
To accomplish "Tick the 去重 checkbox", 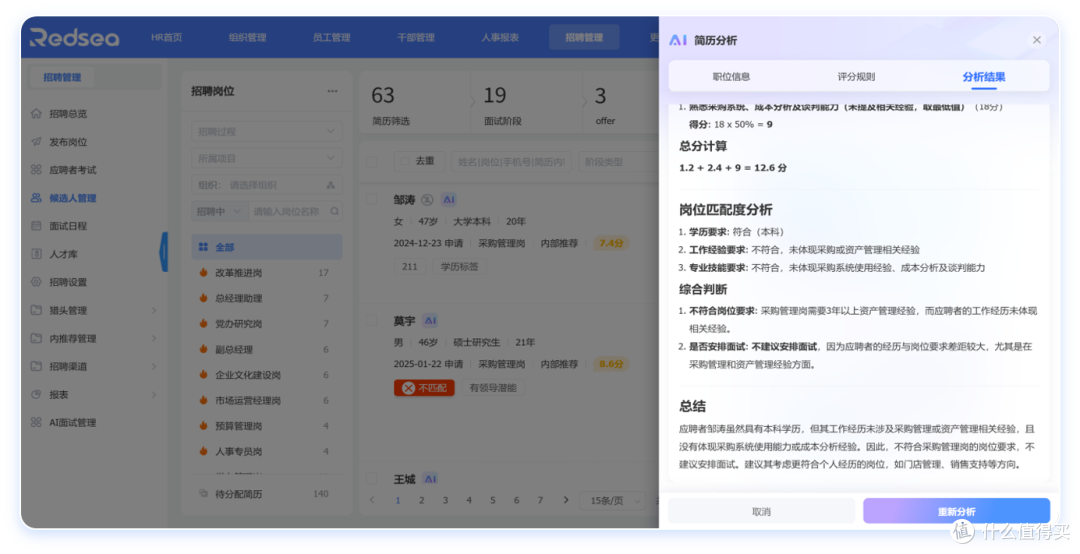I will (x=405, y=161).
